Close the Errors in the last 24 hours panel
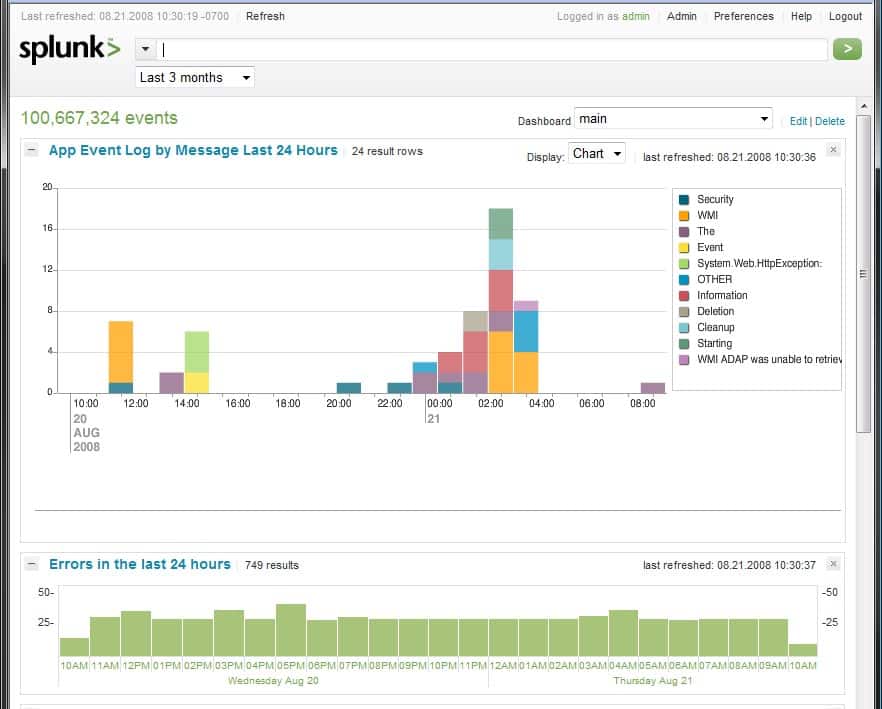Viewport: 882px width, 709px height. click(833, 563)
